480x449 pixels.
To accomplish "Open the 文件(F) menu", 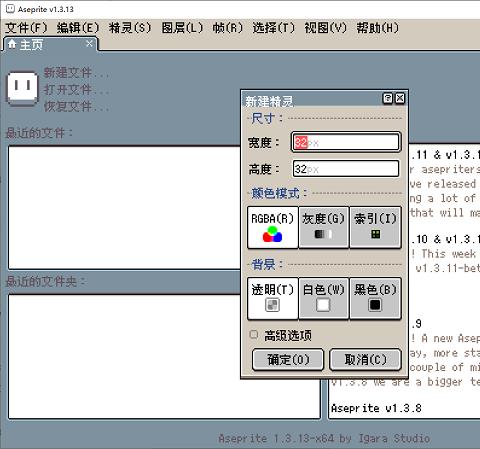I will click(x=26, y=28).
